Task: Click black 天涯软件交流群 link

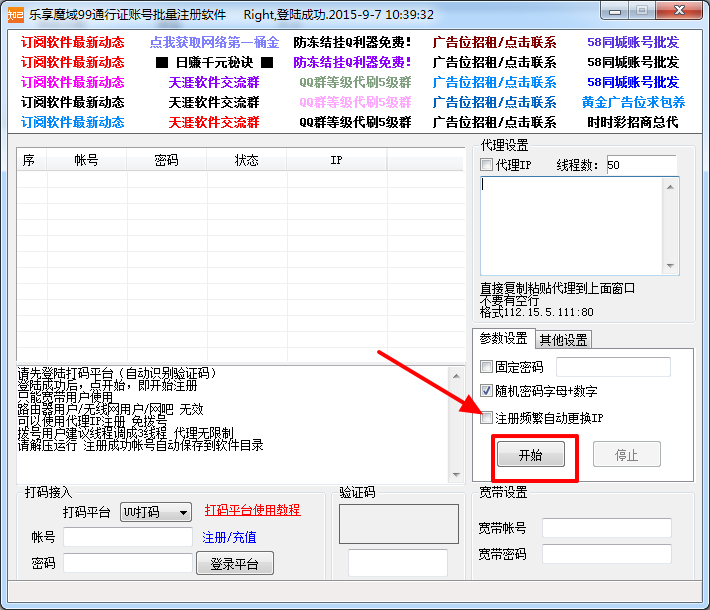Action: 214,102
